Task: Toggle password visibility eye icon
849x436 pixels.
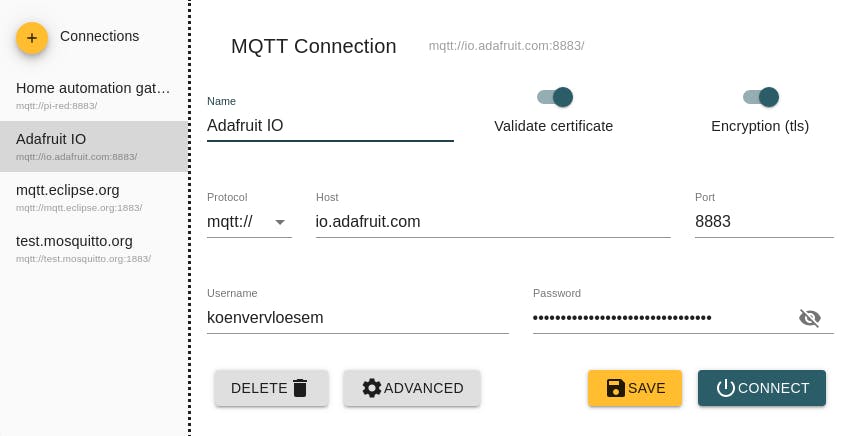Action: 810,318
